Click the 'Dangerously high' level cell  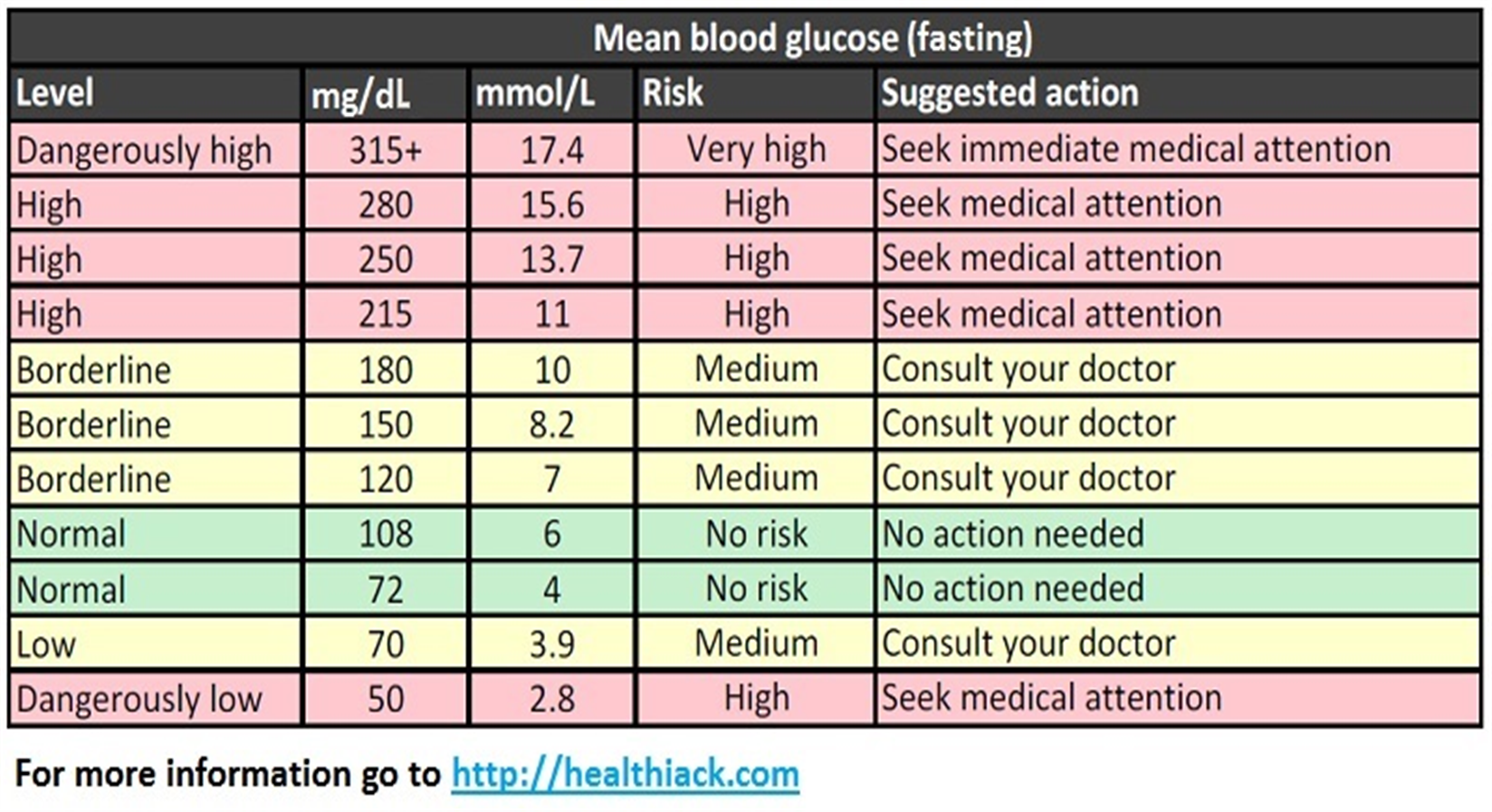(144, 150)
